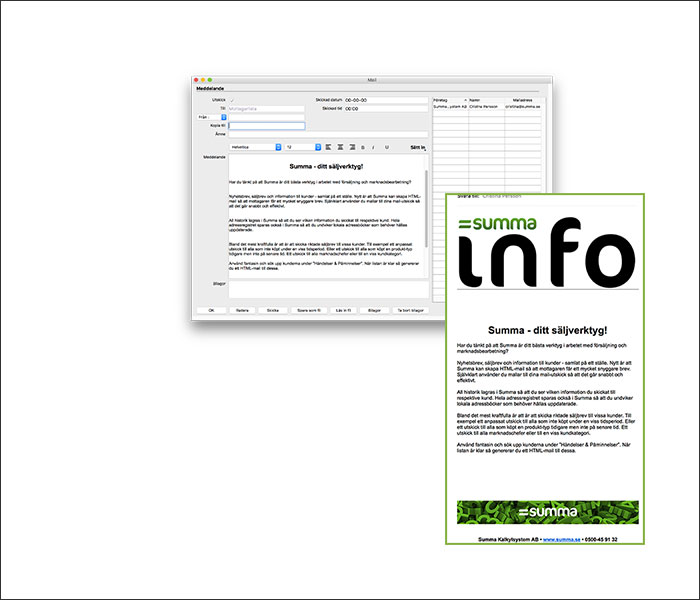Image resolution: width=700 pixels, height=600 pixels.
Task: Click the 'Skickad datum' field
Action: point(386,100)
